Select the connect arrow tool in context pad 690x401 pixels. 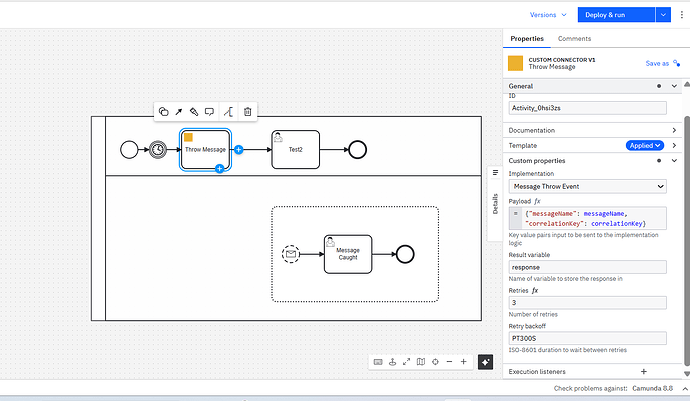tap(178, 112)
